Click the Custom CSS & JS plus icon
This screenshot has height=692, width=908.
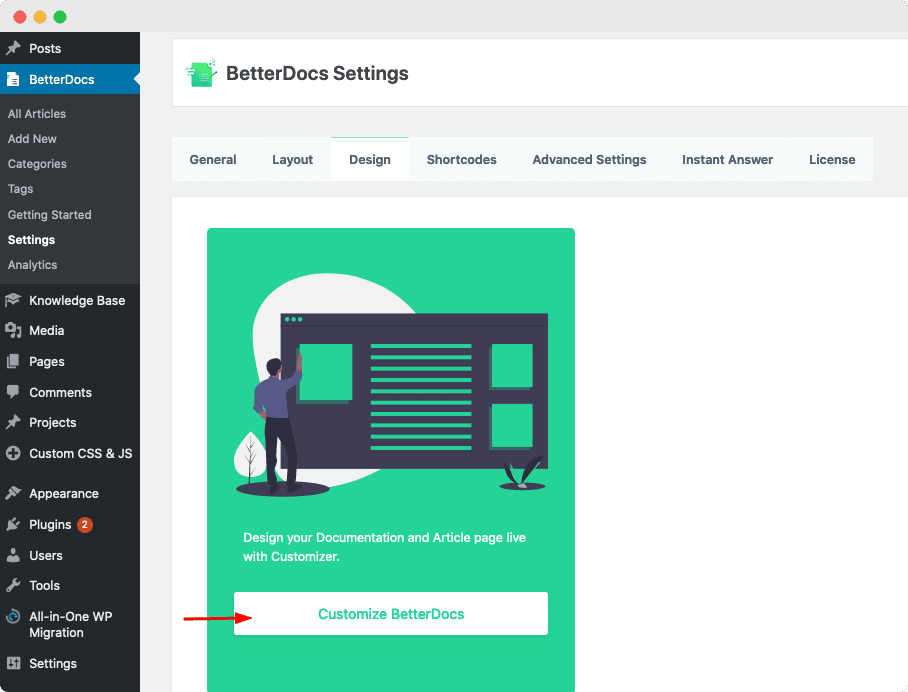pyautogui.click(x=13, y=453)
